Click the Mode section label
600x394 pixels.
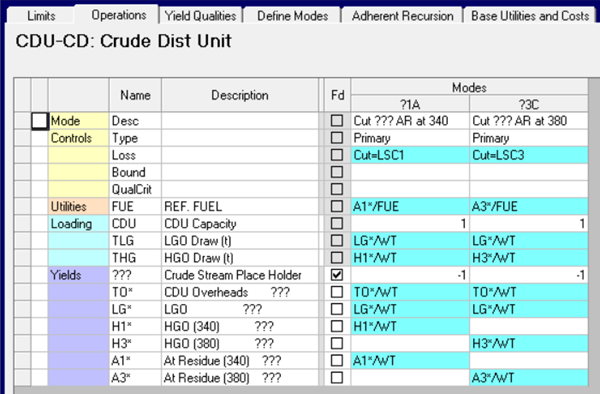[x=78, y=121]
